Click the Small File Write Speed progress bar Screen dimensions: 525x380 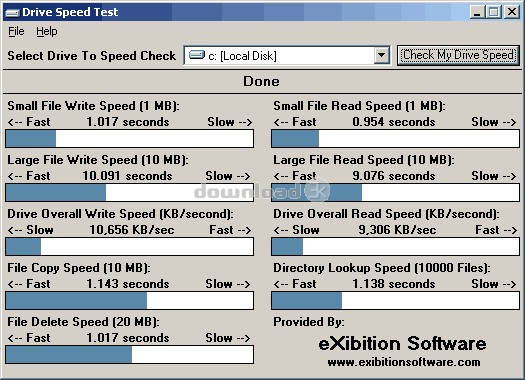pos(130,139)
